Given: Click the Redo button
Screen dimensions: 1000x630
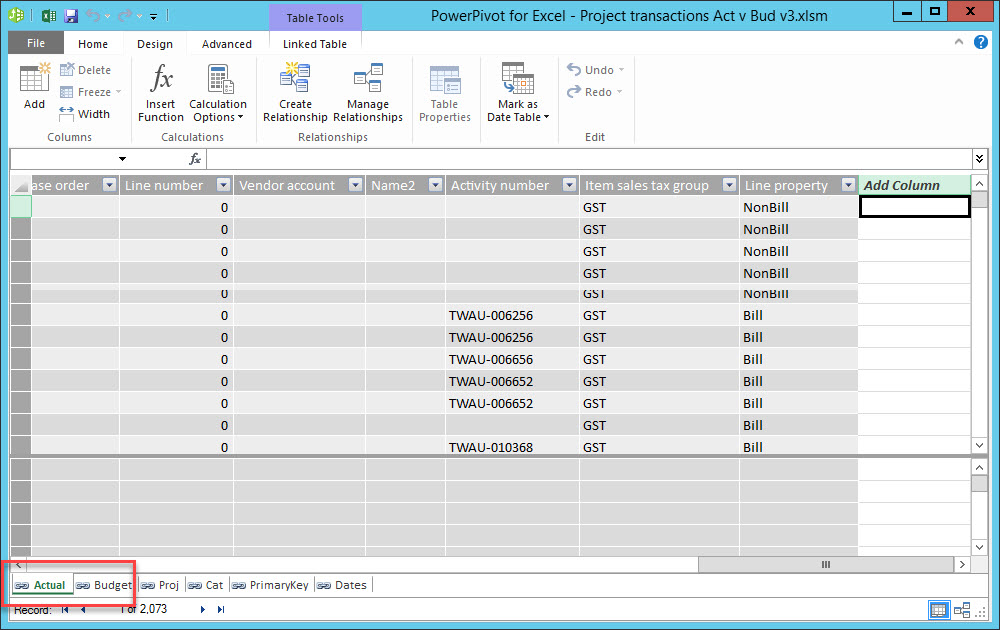Looking at the screenshot, I should [589, 92].
